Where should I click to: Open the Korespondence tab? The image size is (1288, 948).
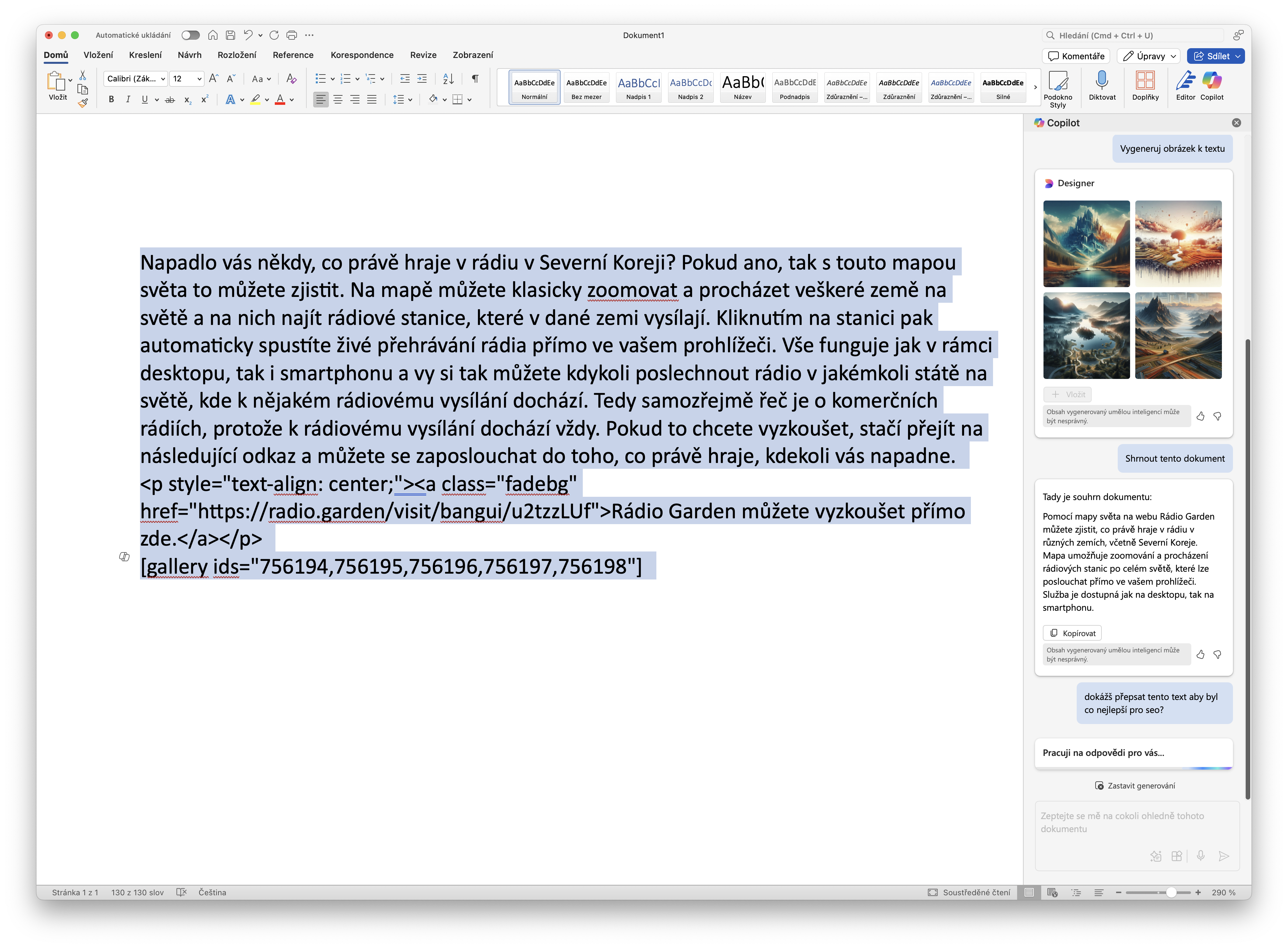click(x=362, y=55)
